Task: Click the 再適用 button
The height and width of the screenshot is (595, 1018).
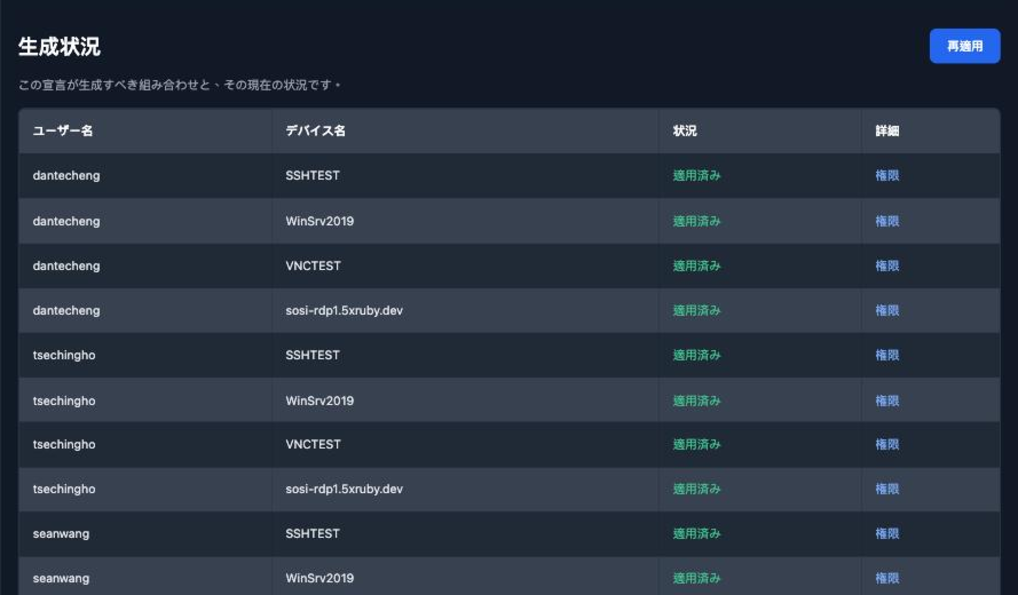Action: coord(964,46)
